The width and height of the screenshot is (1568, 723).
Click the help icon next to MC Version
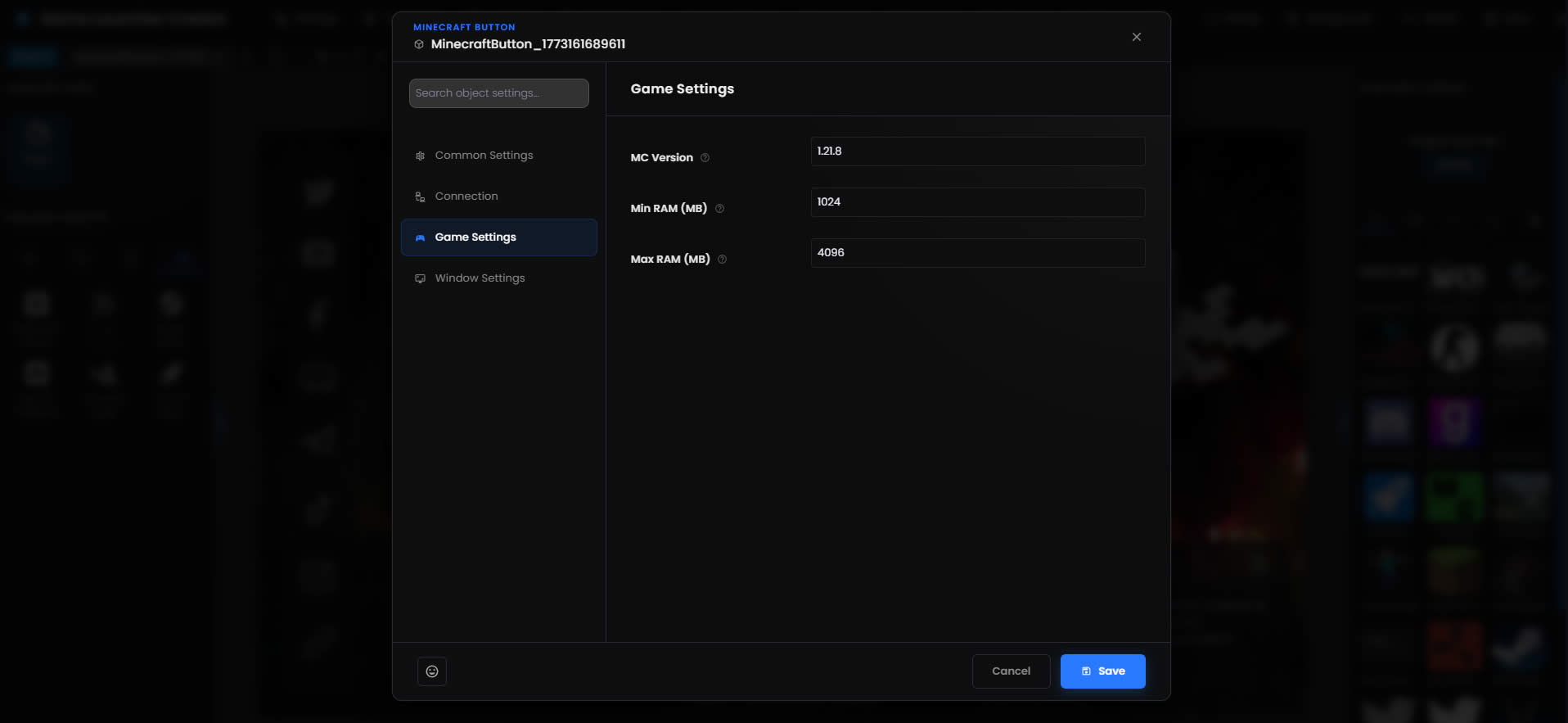705,158
